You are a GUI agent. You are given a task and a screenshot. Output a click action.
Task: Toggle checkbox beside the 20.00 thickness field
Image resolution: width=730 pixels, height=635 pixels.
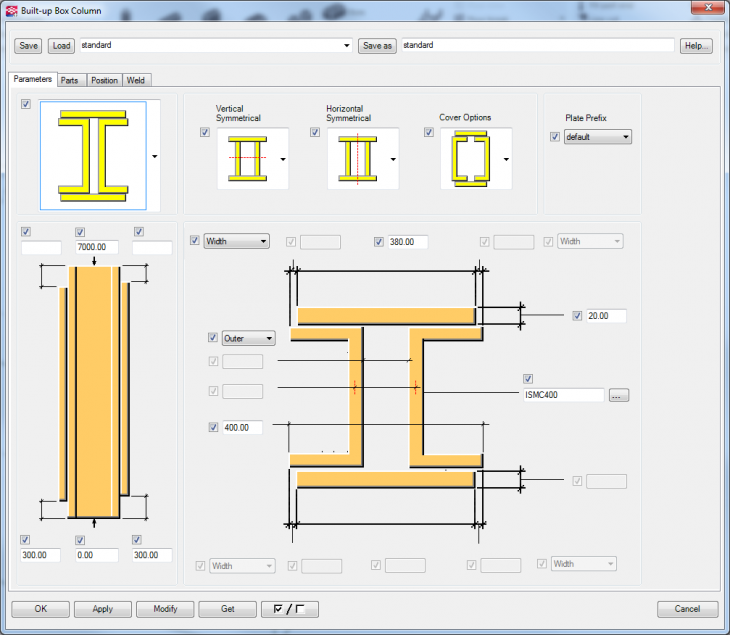(577, 316)
